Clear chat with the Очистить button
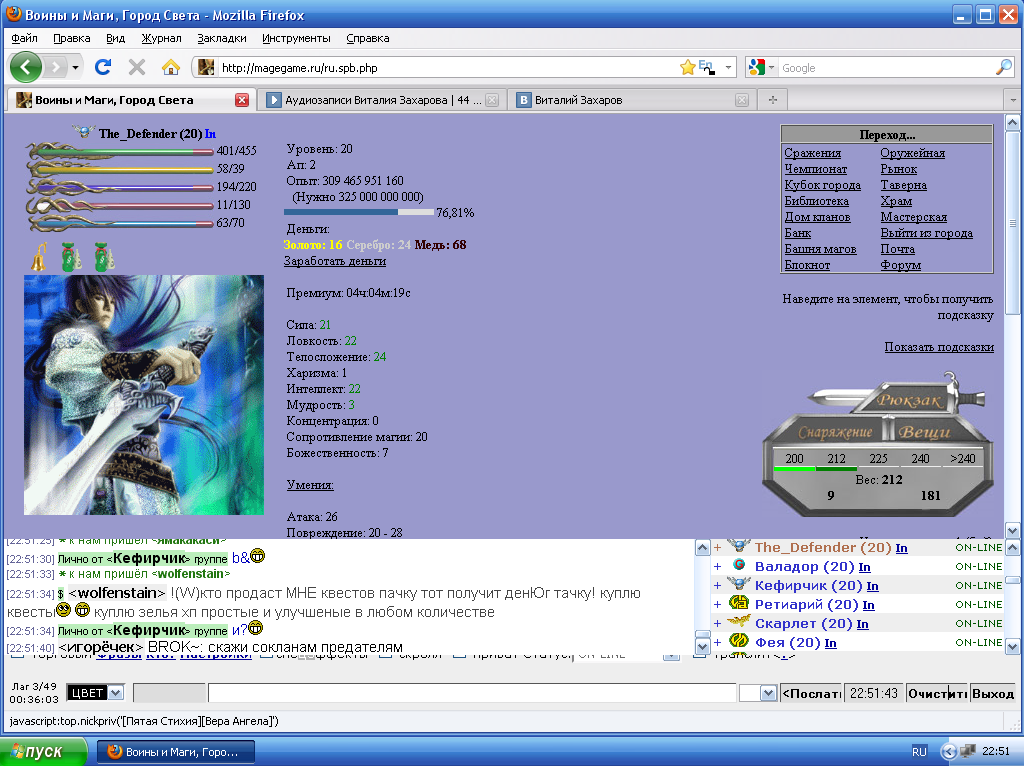This screenshot has height=768, width=1024. (937, 693)
